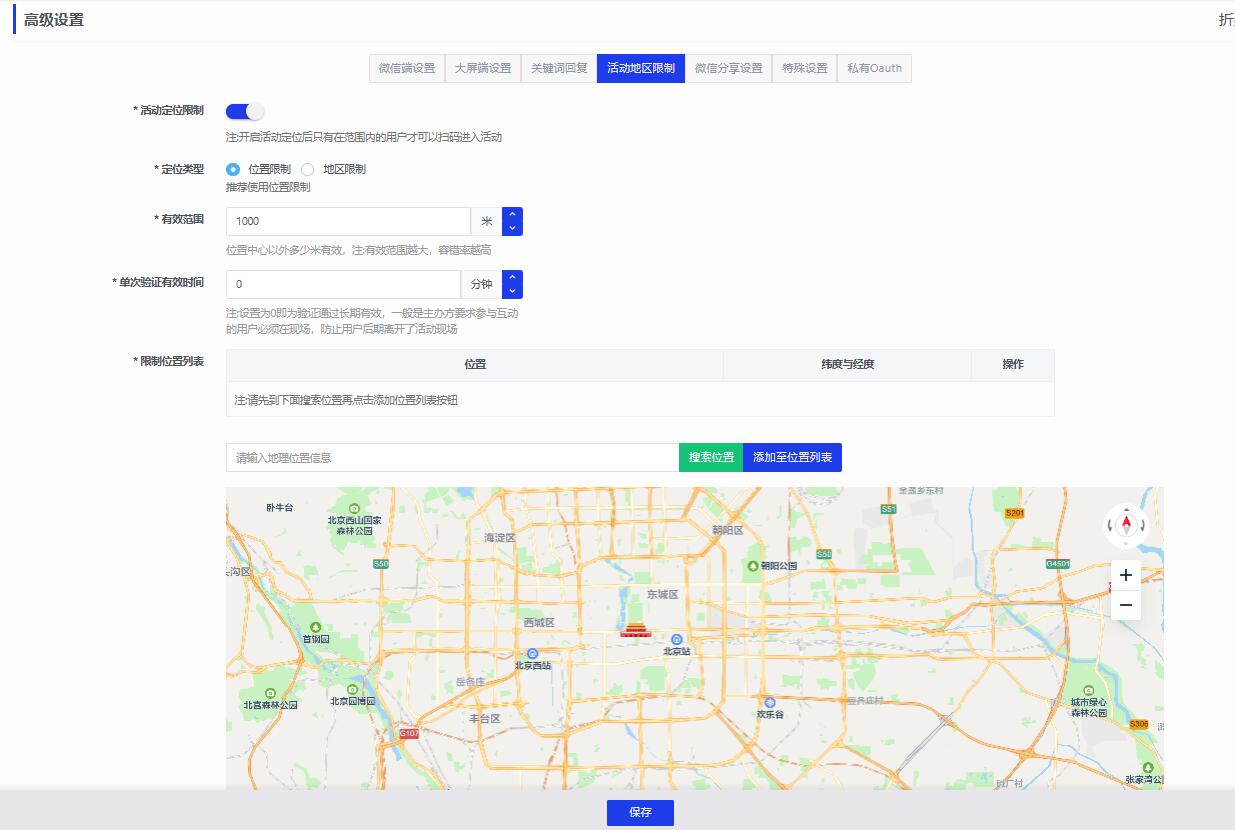Image resolution: width=1235 pixels, height=830 pixels.
Task: Select the 位置限制 radio option
Action: click(233, 170)
